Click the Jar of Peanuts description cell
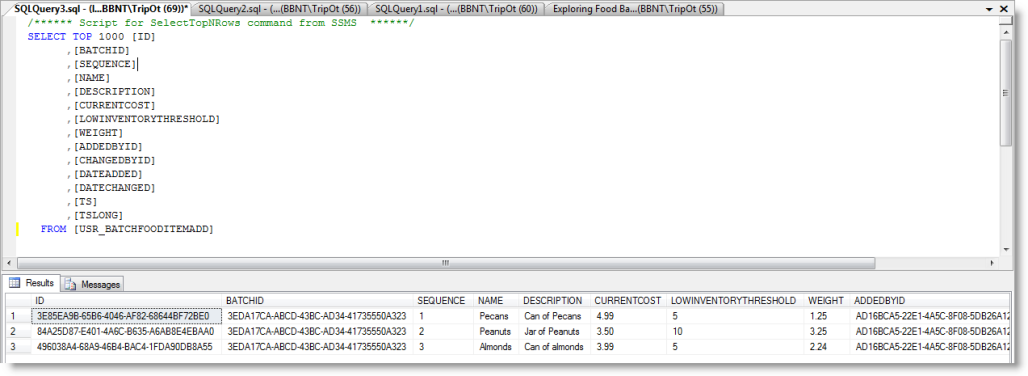Viewport: 1028px width, 376px height. 554,331
